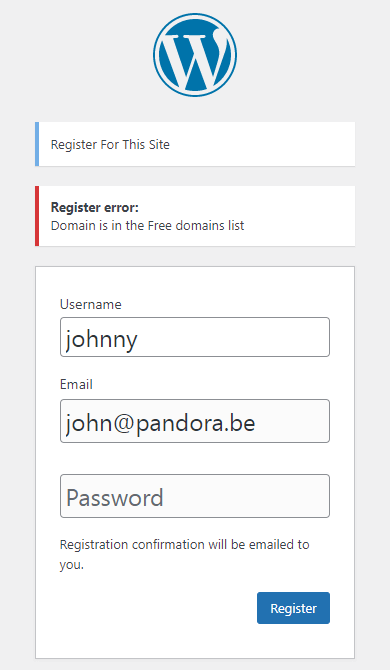The width and height of the screenshot is (390, 670).
Task: Click the blue stripe of register notice
Action: click(37, 144)
